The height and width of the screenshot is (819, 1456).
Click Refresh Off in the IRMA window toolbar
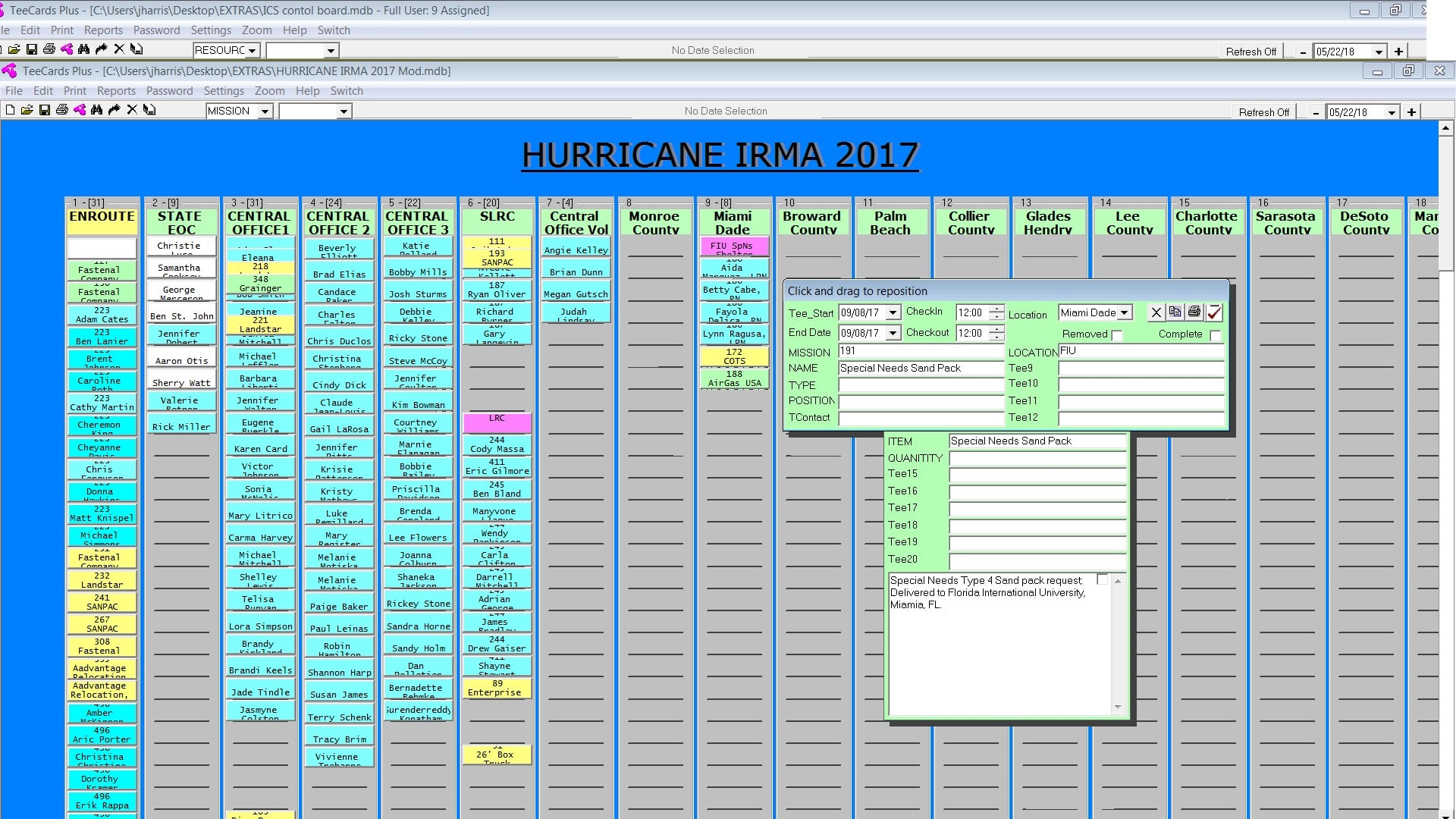point(1264,112)
